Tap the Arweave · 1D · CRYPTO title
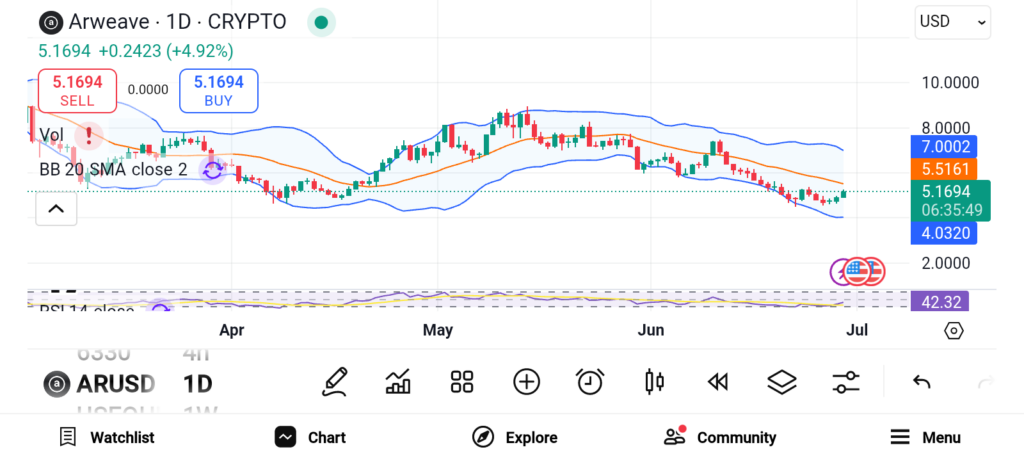The width and height of the screenshot is (1024, 461). (177, 22)
